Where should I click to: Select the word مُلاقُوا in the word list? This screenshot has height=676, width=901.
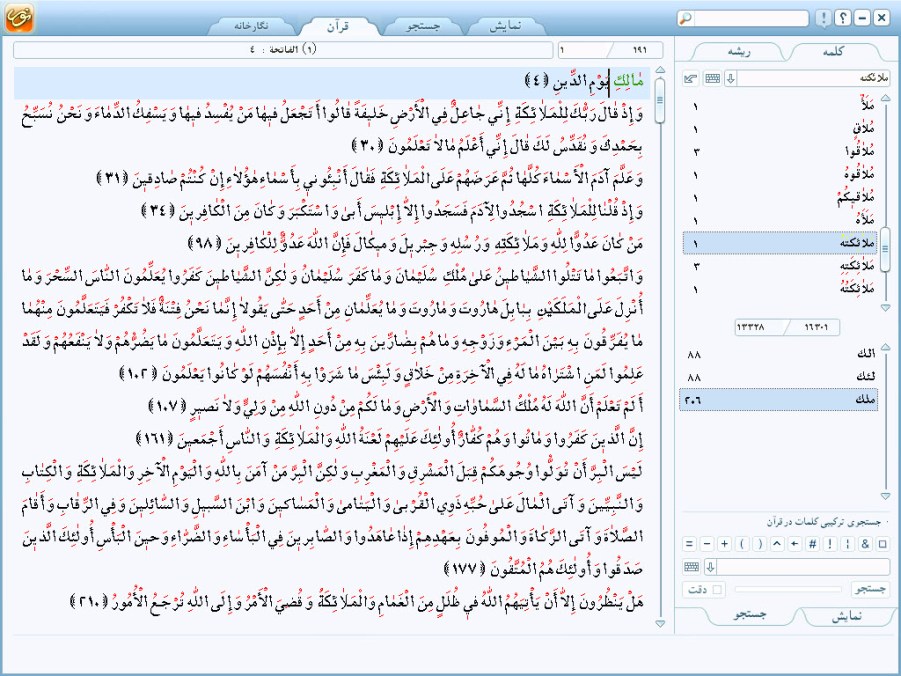coord(780,152)
